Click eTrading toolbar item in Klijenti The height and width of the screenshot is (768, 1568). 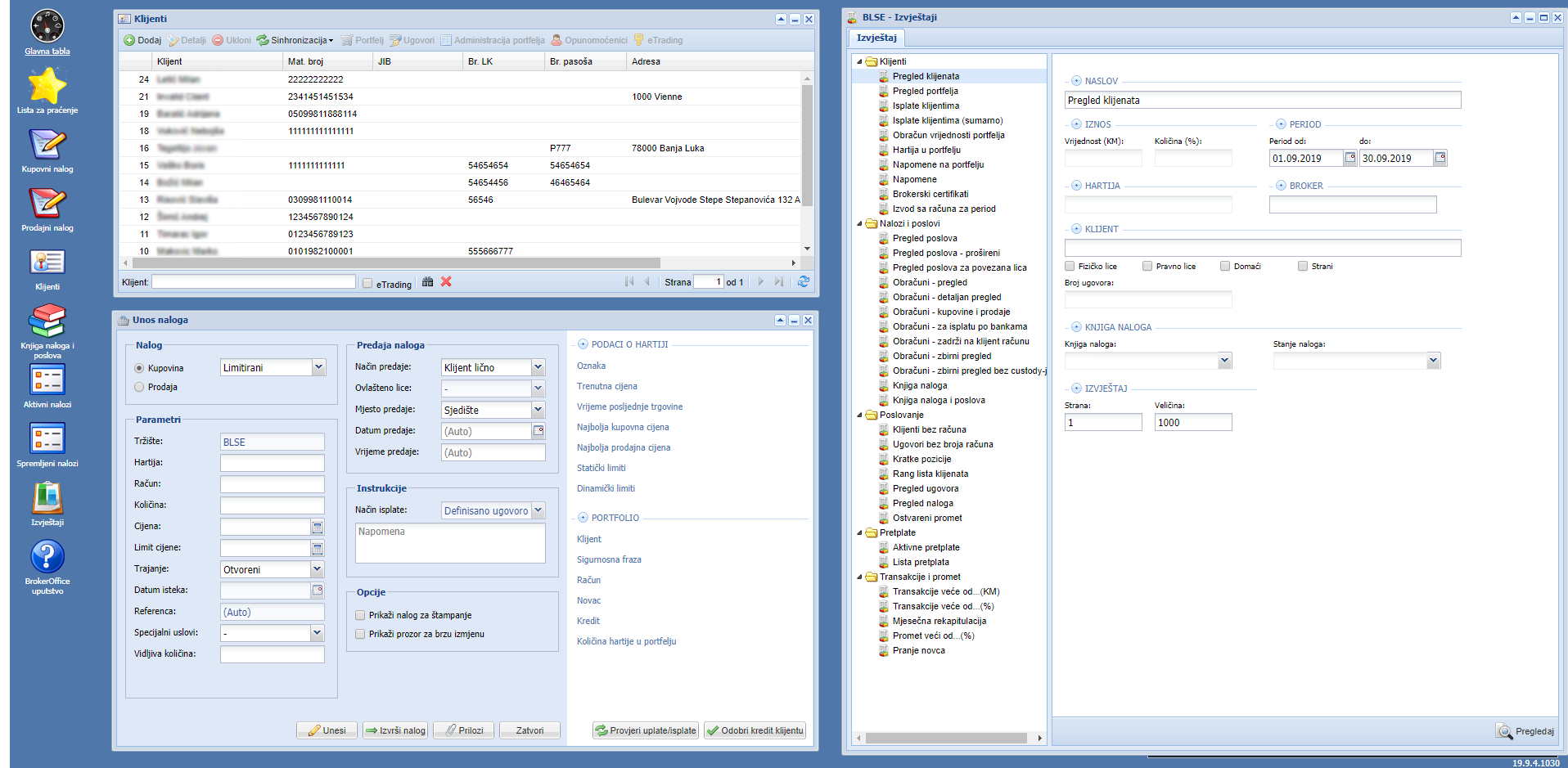pos(658,40)
